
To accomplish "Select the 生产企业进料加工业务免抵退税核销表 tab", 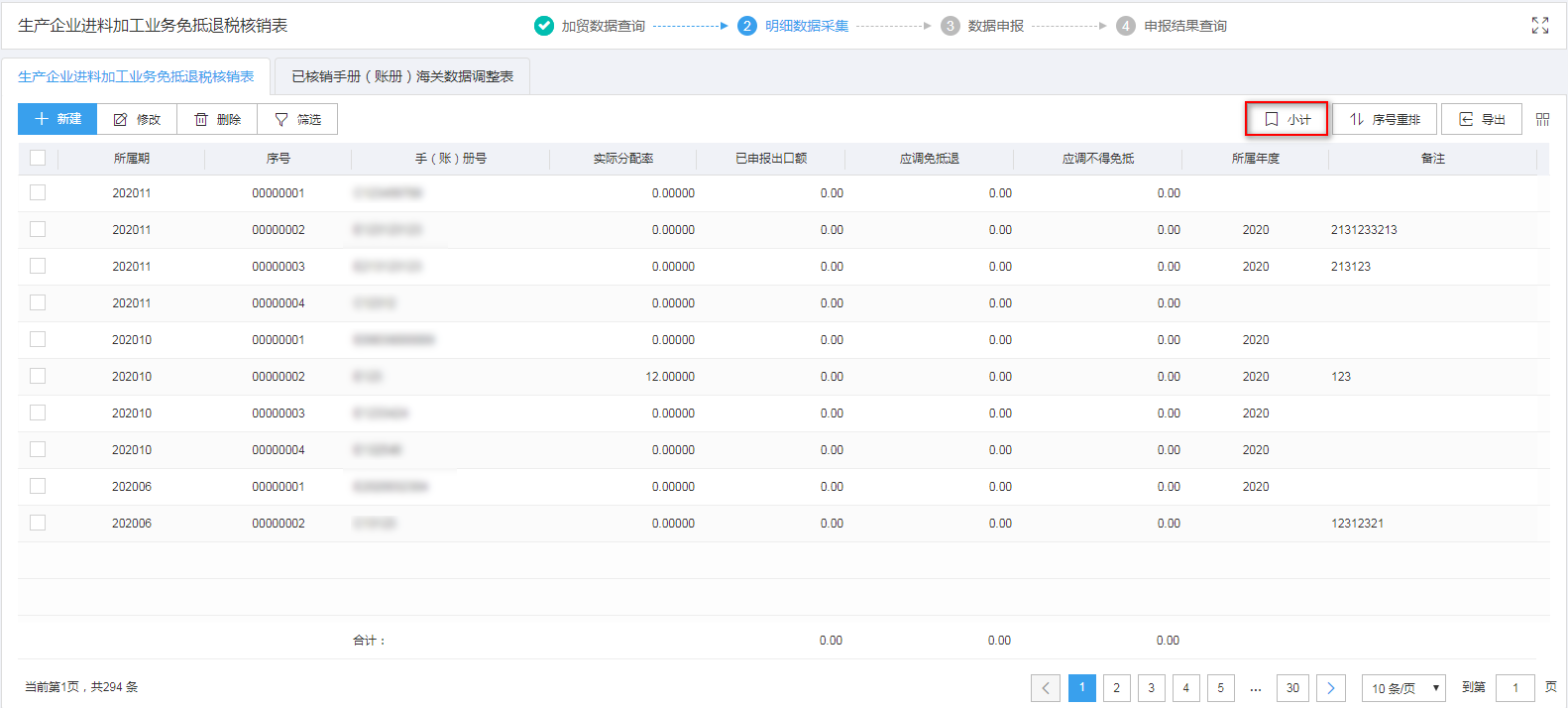I will [136, 76].
